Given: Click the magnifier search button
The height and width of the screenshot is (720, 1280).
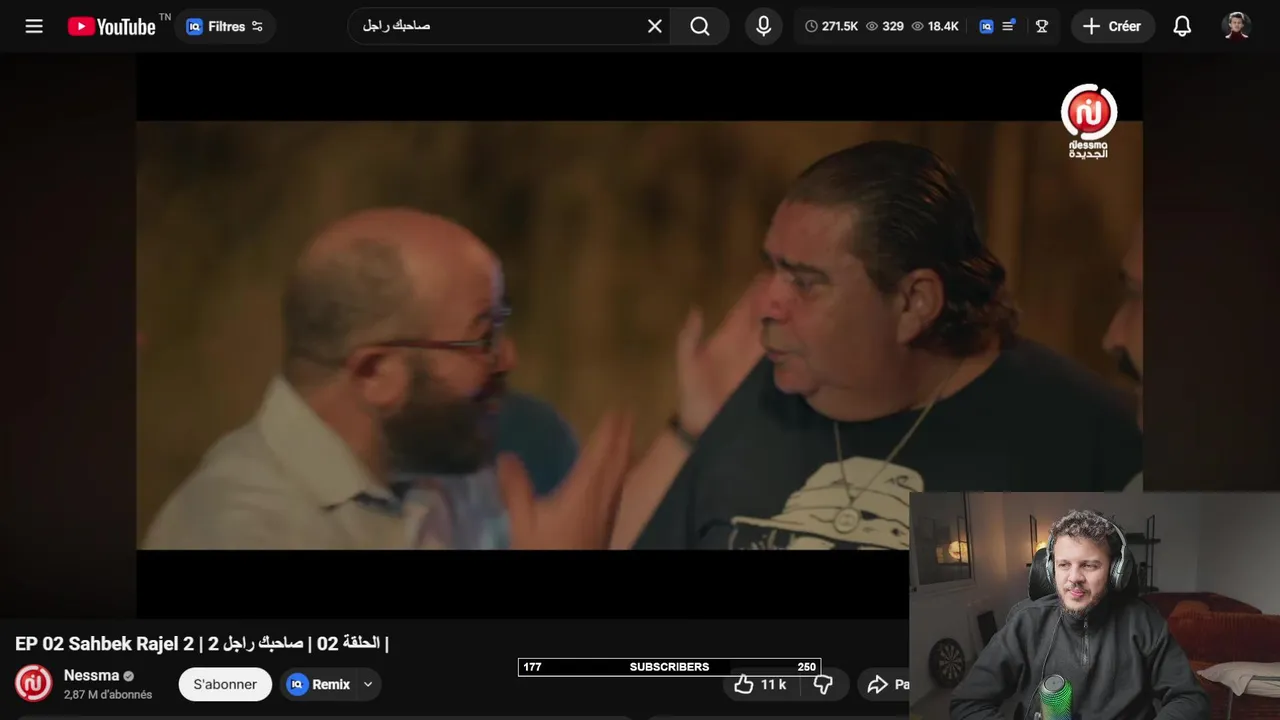Looking at the screenshot, I should tap(700, 26).
